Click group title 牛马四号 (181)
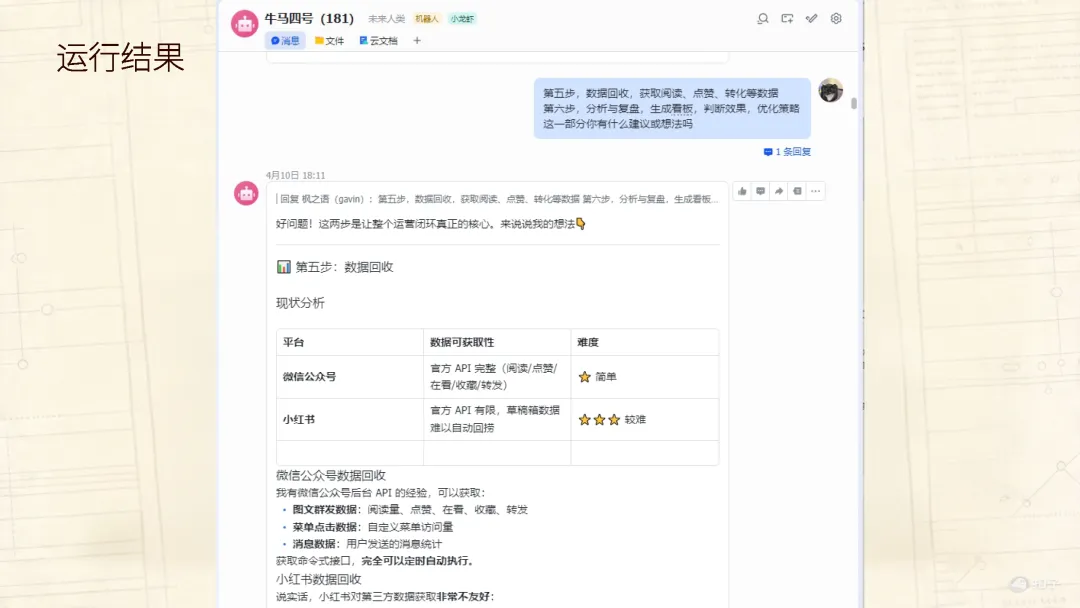The width and height of the screenshot is (1080, 608). click(309, 19)
